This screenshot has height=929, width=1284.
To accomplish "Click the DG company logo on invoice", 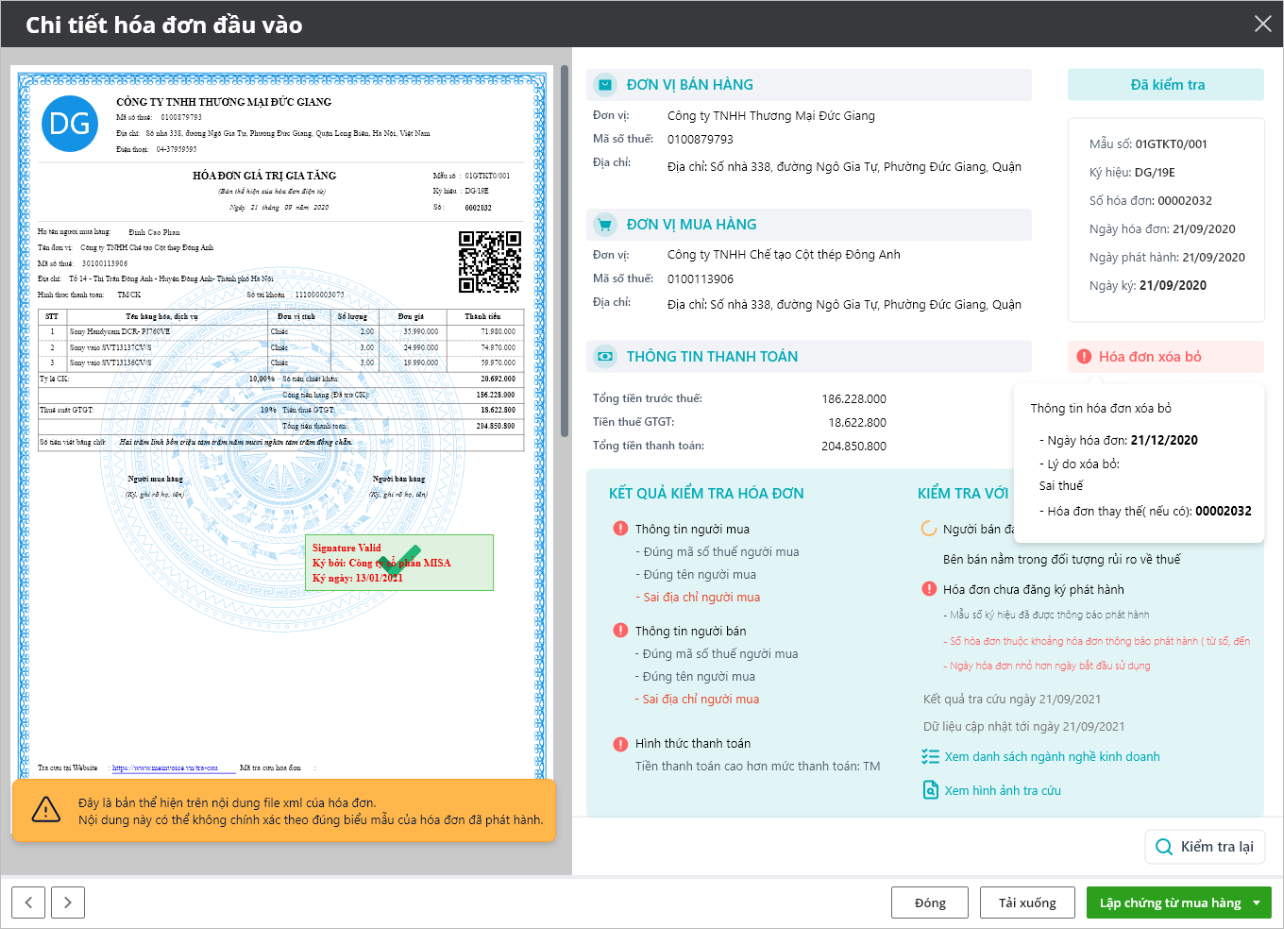I will (x=70, y=124).
